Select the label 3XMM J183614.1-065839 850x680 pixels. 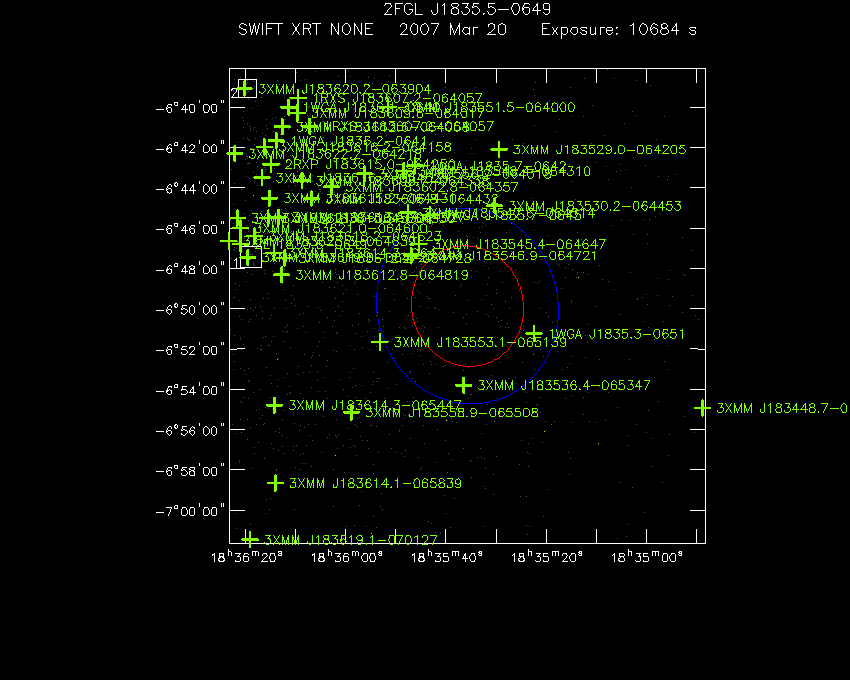(376, 483)
